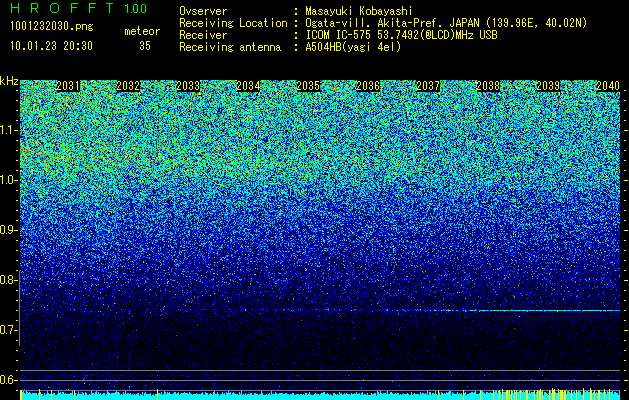Click the kHz axis unit label
The image size is (629, 400).
[x=9, y=81]
